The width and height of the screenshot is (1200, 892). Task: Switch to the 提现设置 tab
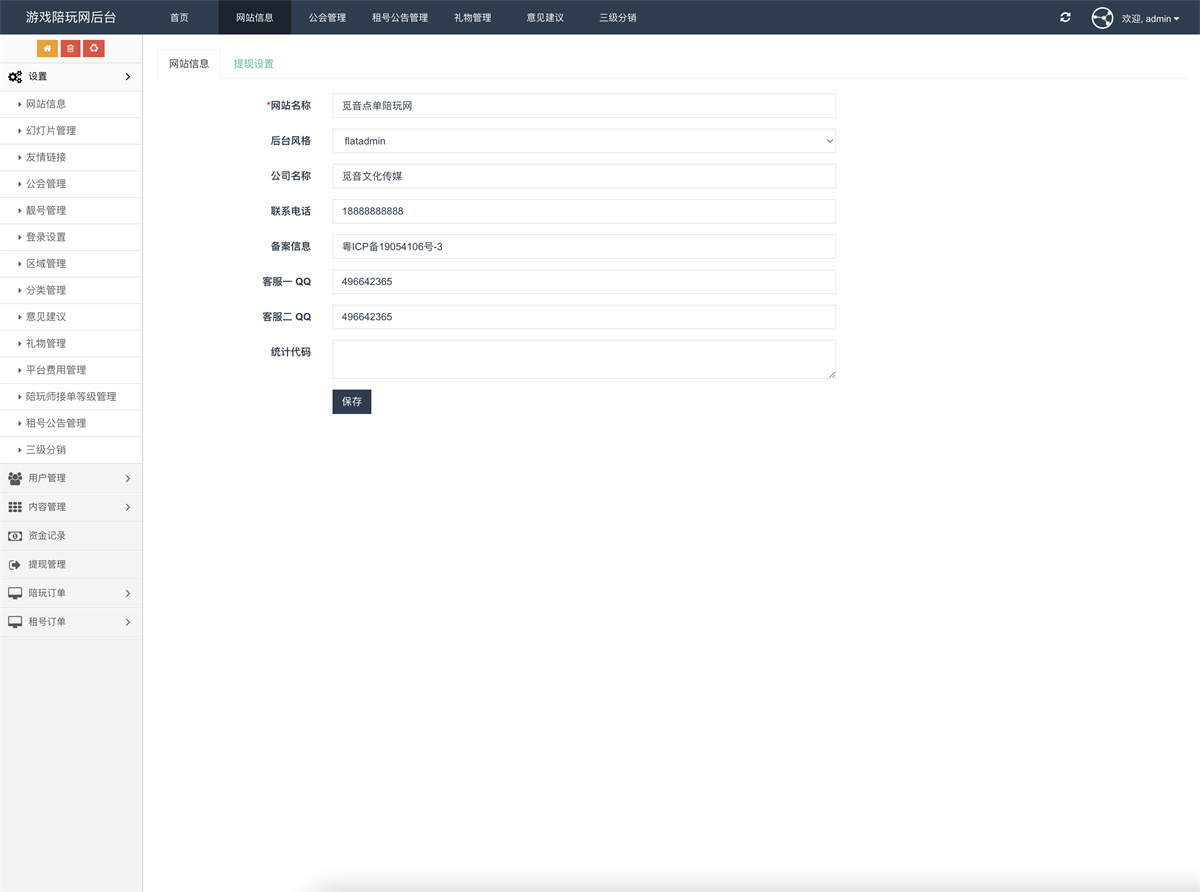253,64
